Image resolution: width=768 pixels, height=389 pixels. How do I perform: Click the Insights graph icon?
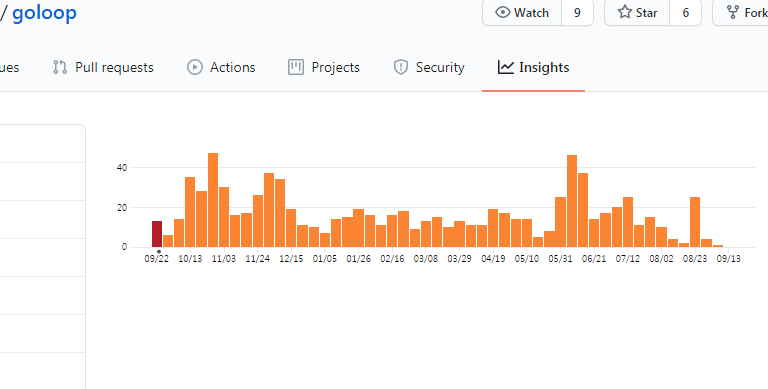[505, 67]
